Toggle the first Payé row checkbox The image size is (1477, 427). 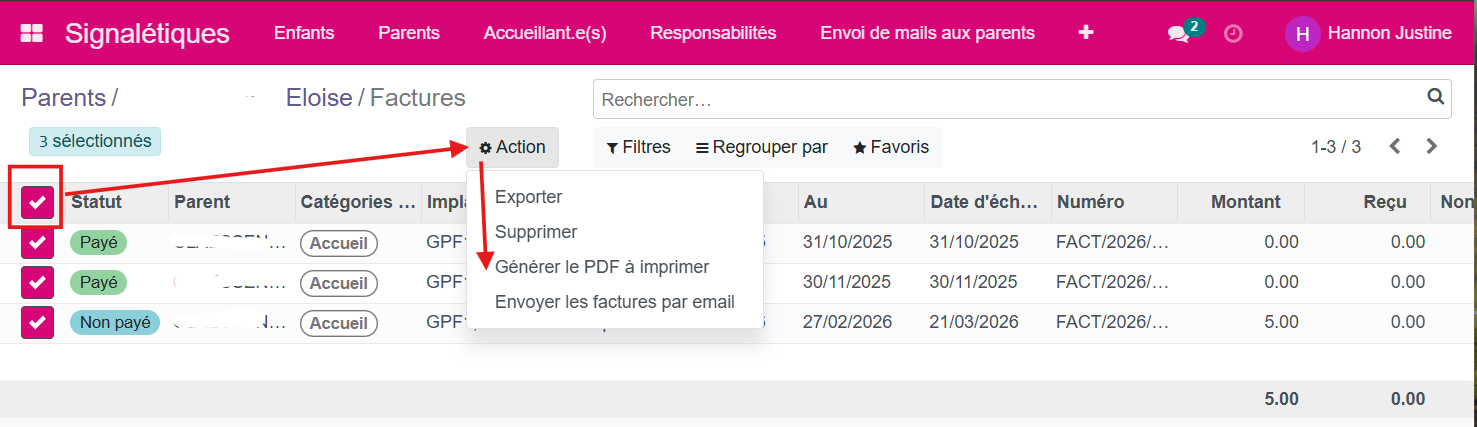(37, 243)
